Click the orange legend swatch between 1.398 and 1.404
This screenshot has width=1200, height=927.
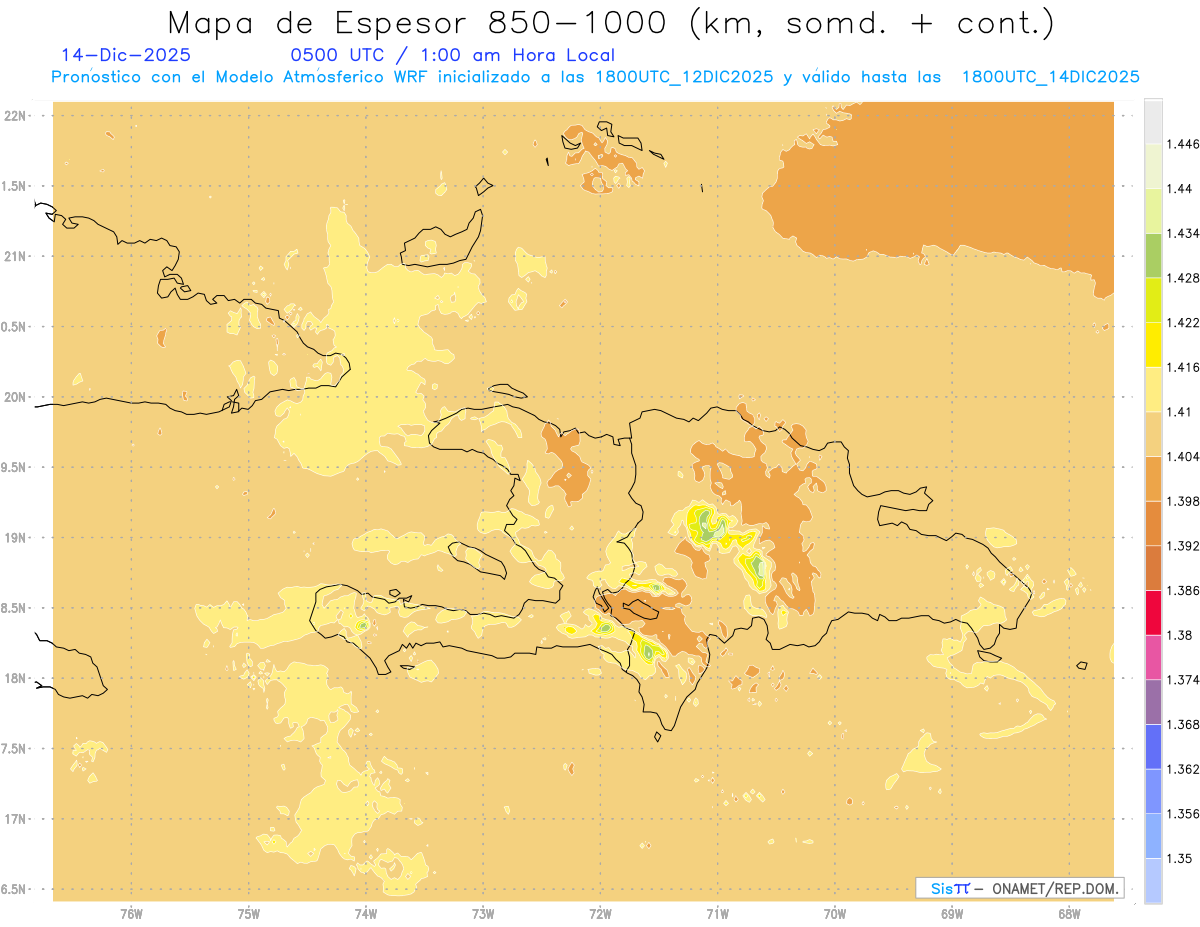pyautogui.click(x=1153, y=478)
